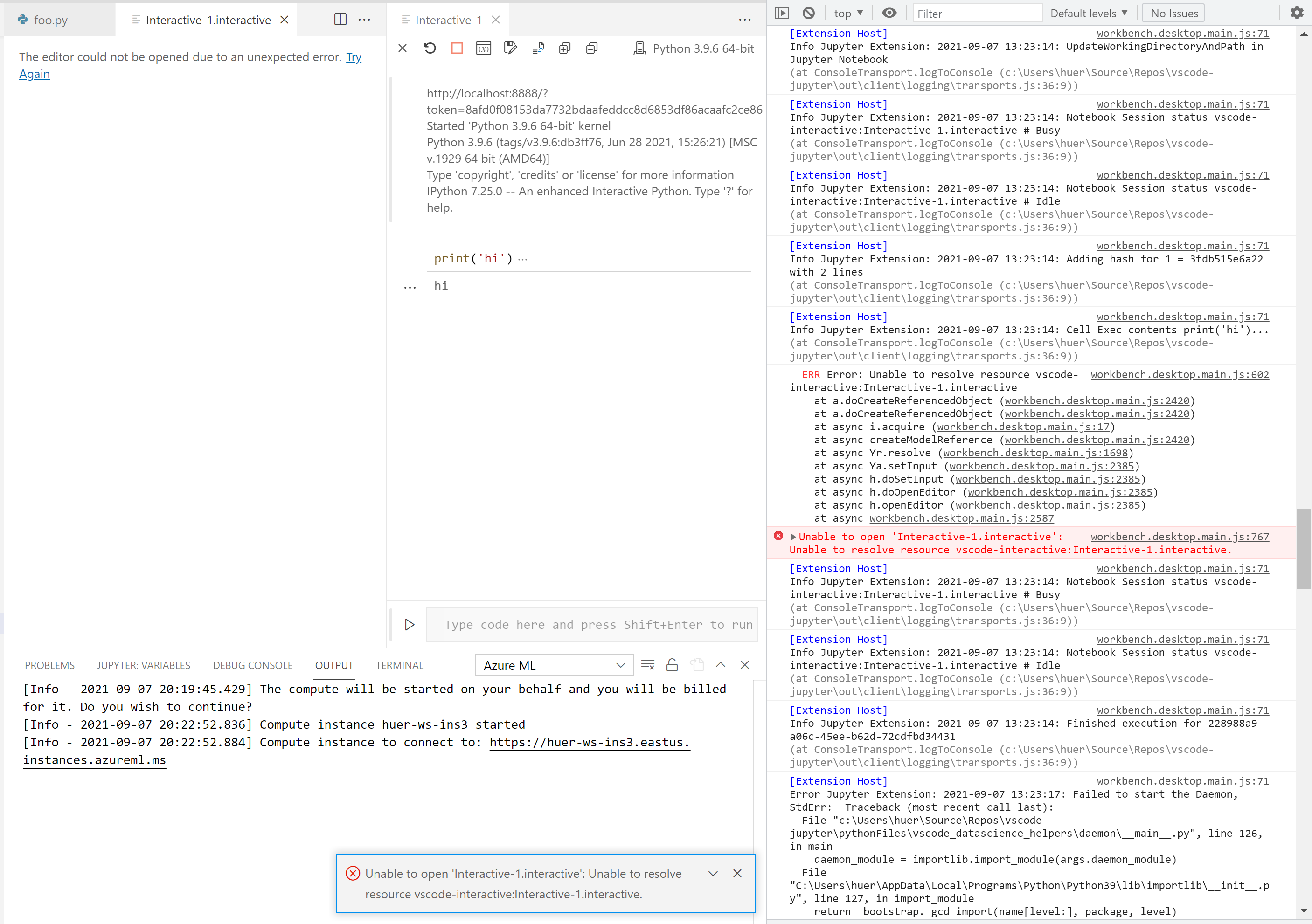1312x924 pixels.
Task: Switch to the TERMINAL tab
Action: [x=399, y=665]
